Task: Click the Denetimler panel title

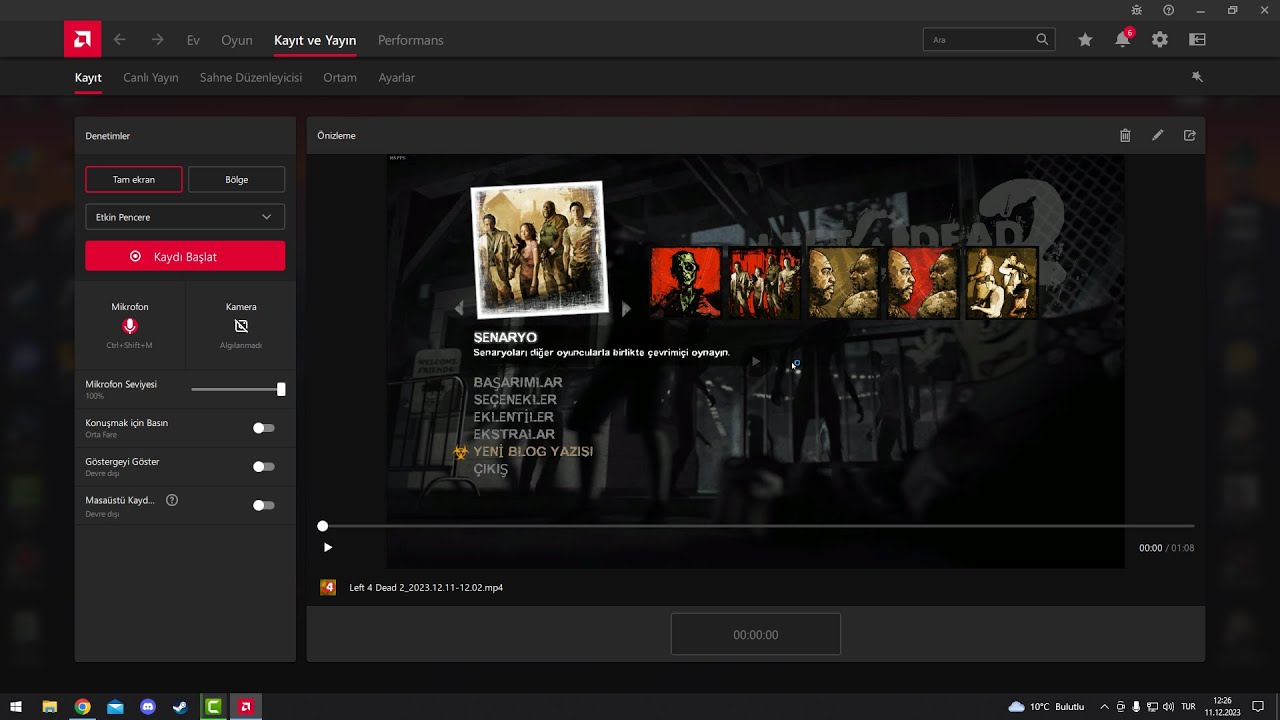Action: [x=108, y=136]
